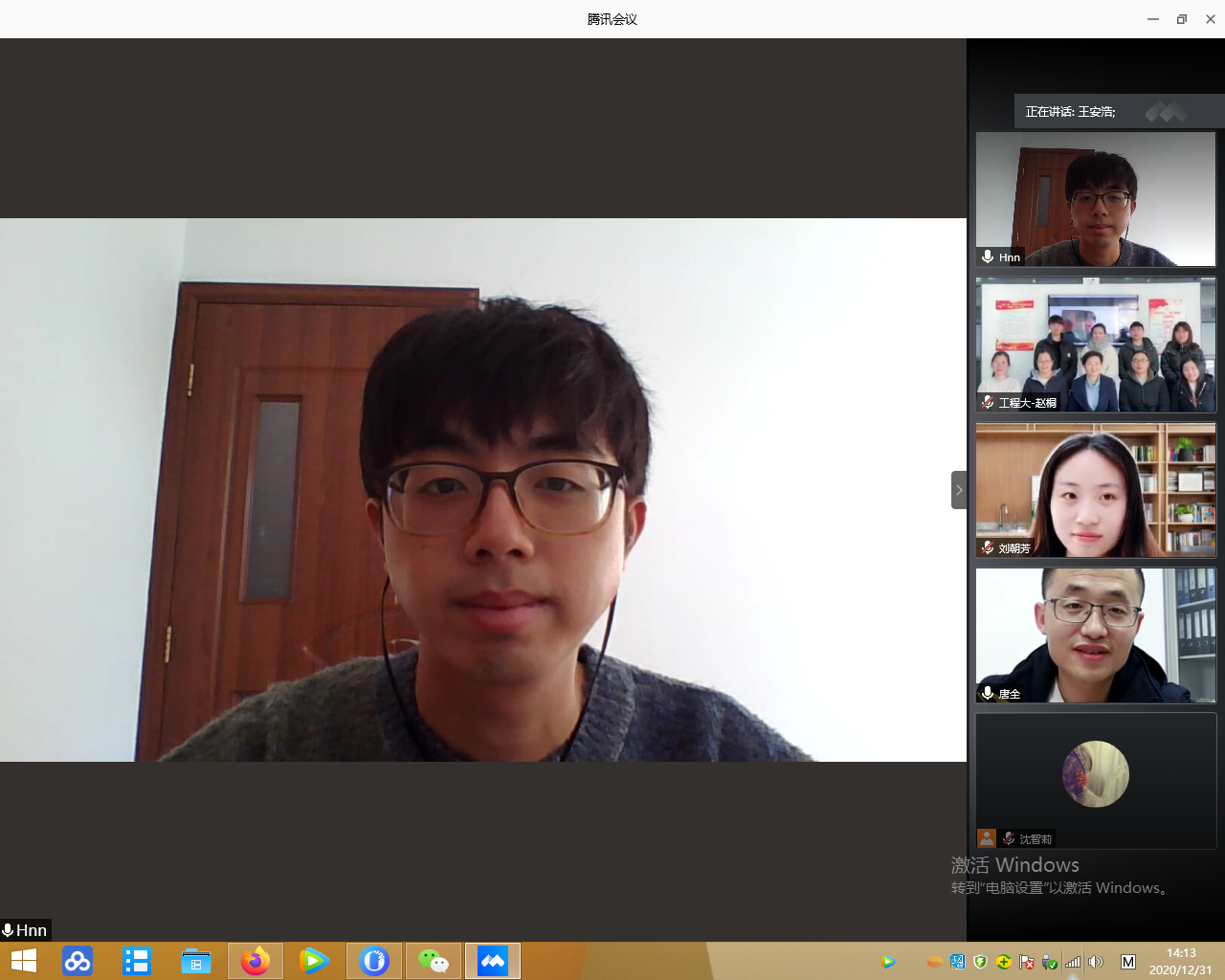
Task: Open the Windows Start menu
Action: tap(23, 961)
